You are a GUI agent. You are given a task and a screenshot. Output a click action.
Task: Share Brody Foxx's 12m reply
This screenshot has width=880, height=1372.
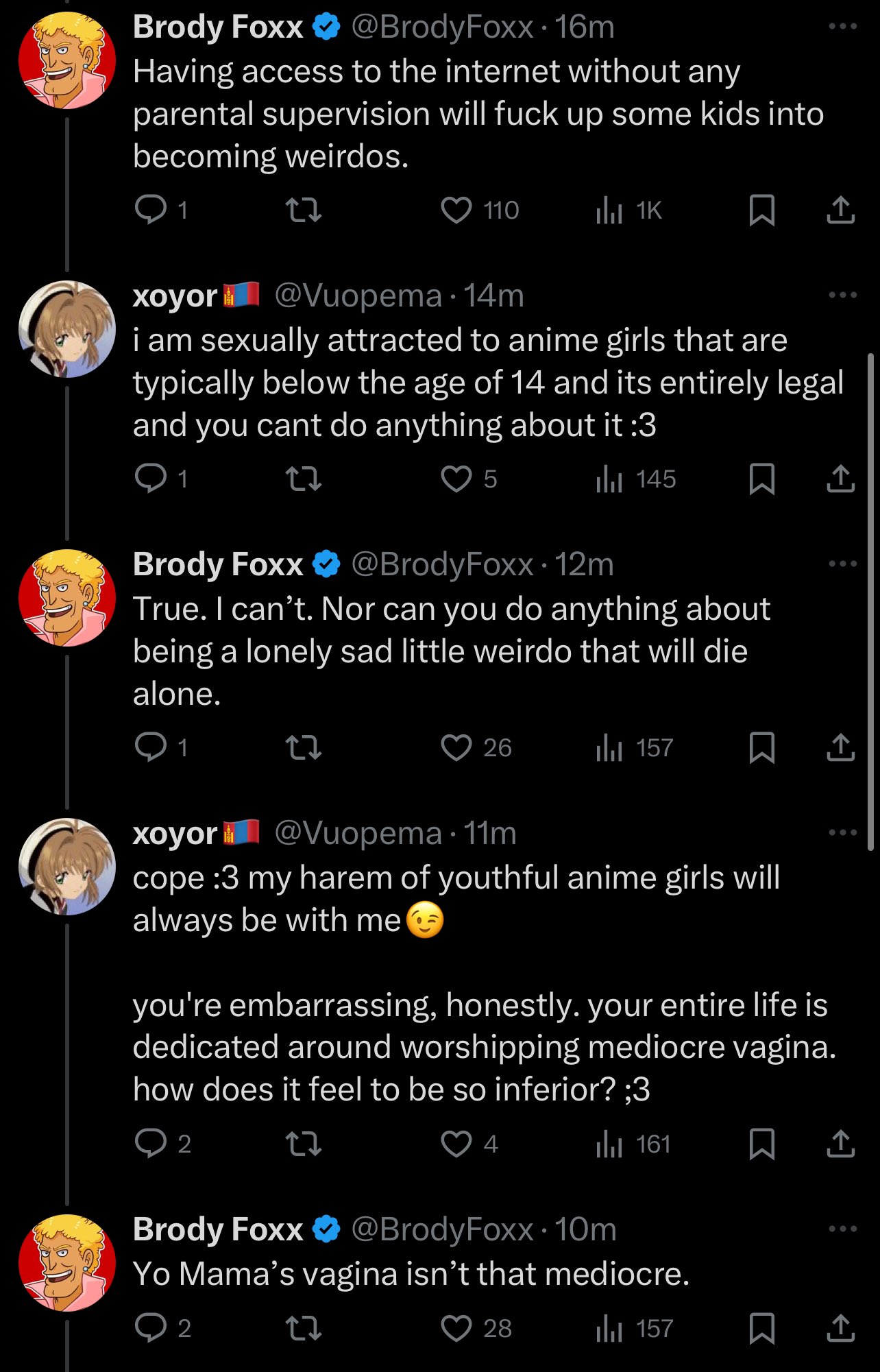pyautogui.click(x=840, y=747)
